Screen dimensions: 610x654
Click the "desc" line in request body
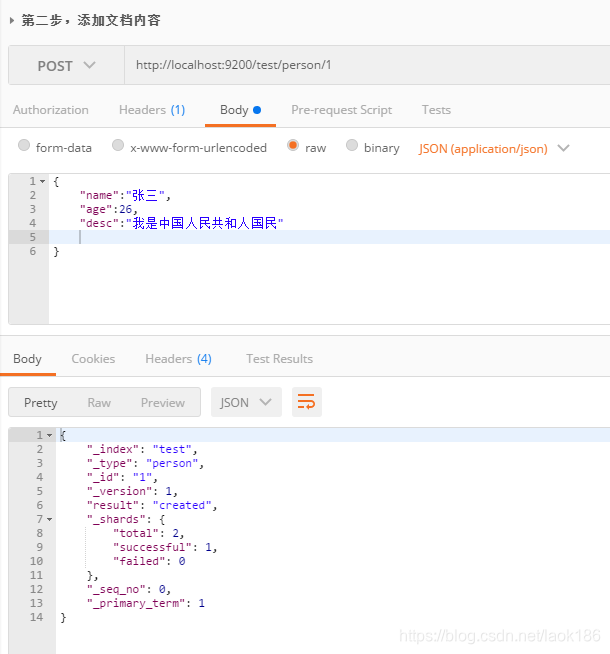[x=181, y=223]
